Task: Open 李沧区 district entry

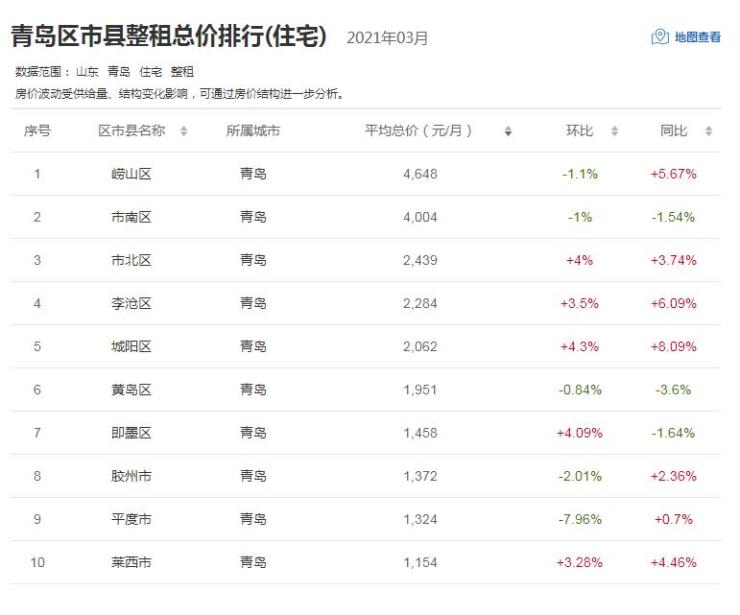Action: [131, 303]
